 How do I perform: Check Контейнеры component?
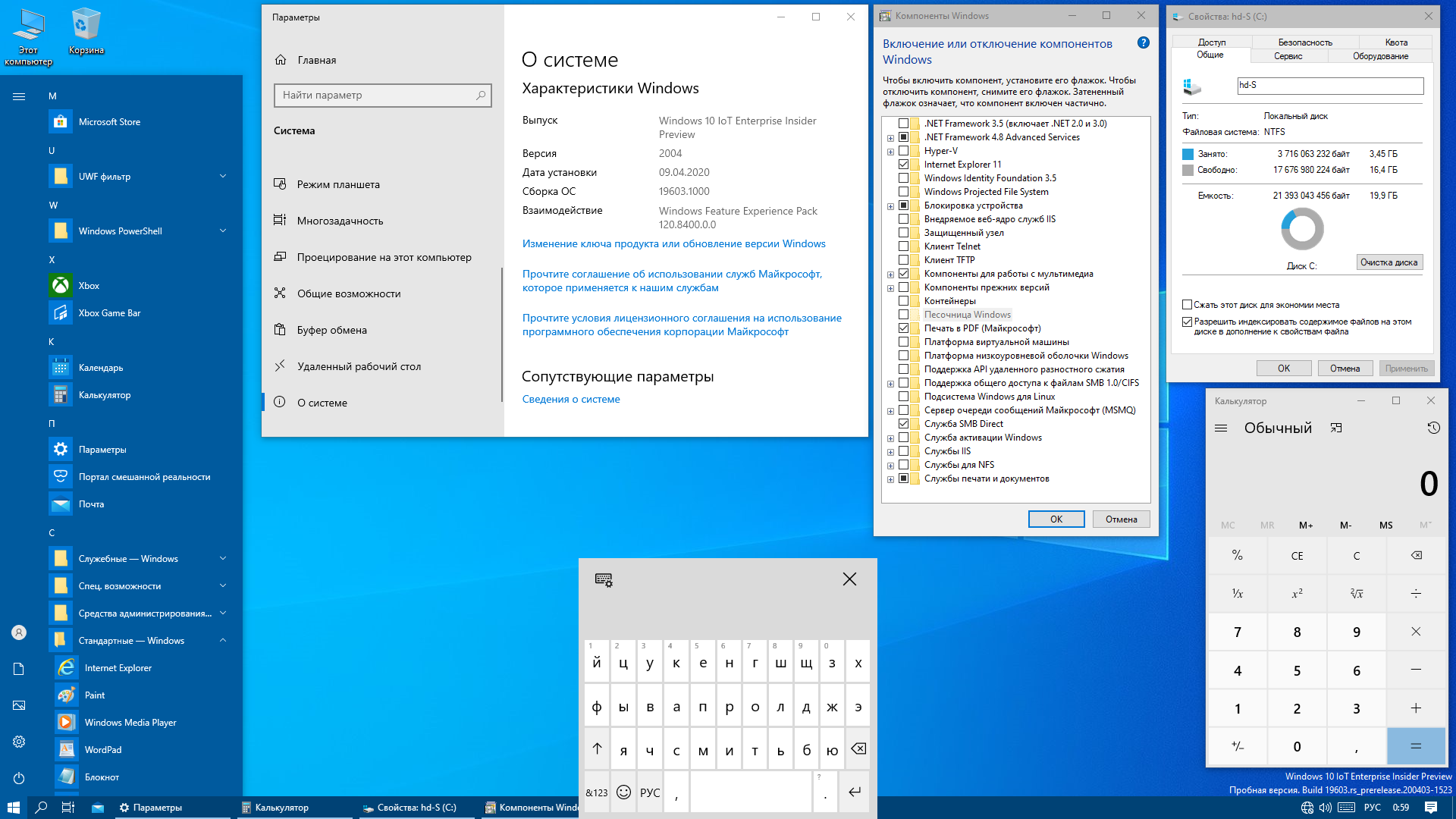tap(903, 301)
